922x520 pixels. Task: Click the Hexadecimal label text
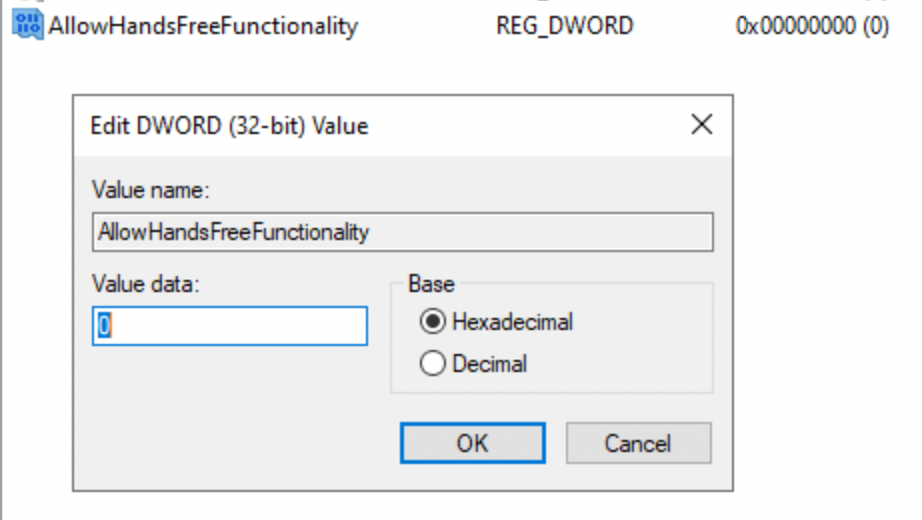512,323
